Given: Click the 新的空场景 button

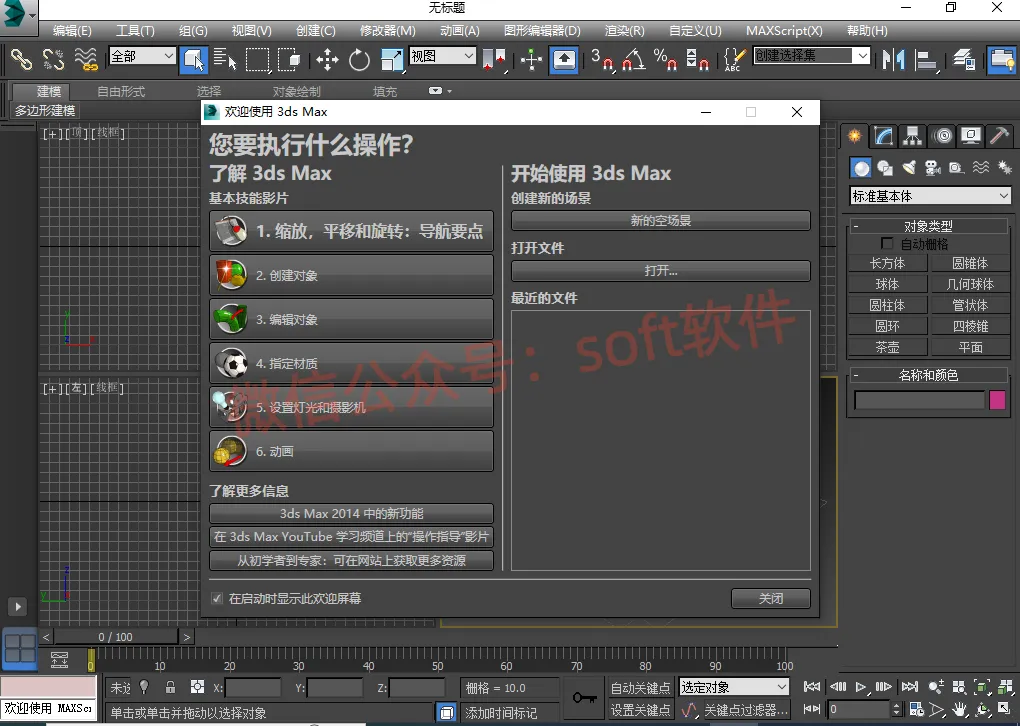Looking at the screenshot, I should pyautogui.click(x=661, y=221).
